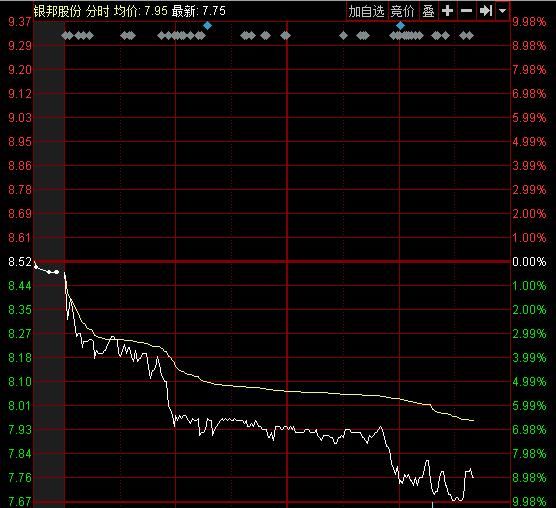Click the 0.00% reference percentage label
Image resolution: width=556 pixels, height=508 pixels.
pos(529,262)
